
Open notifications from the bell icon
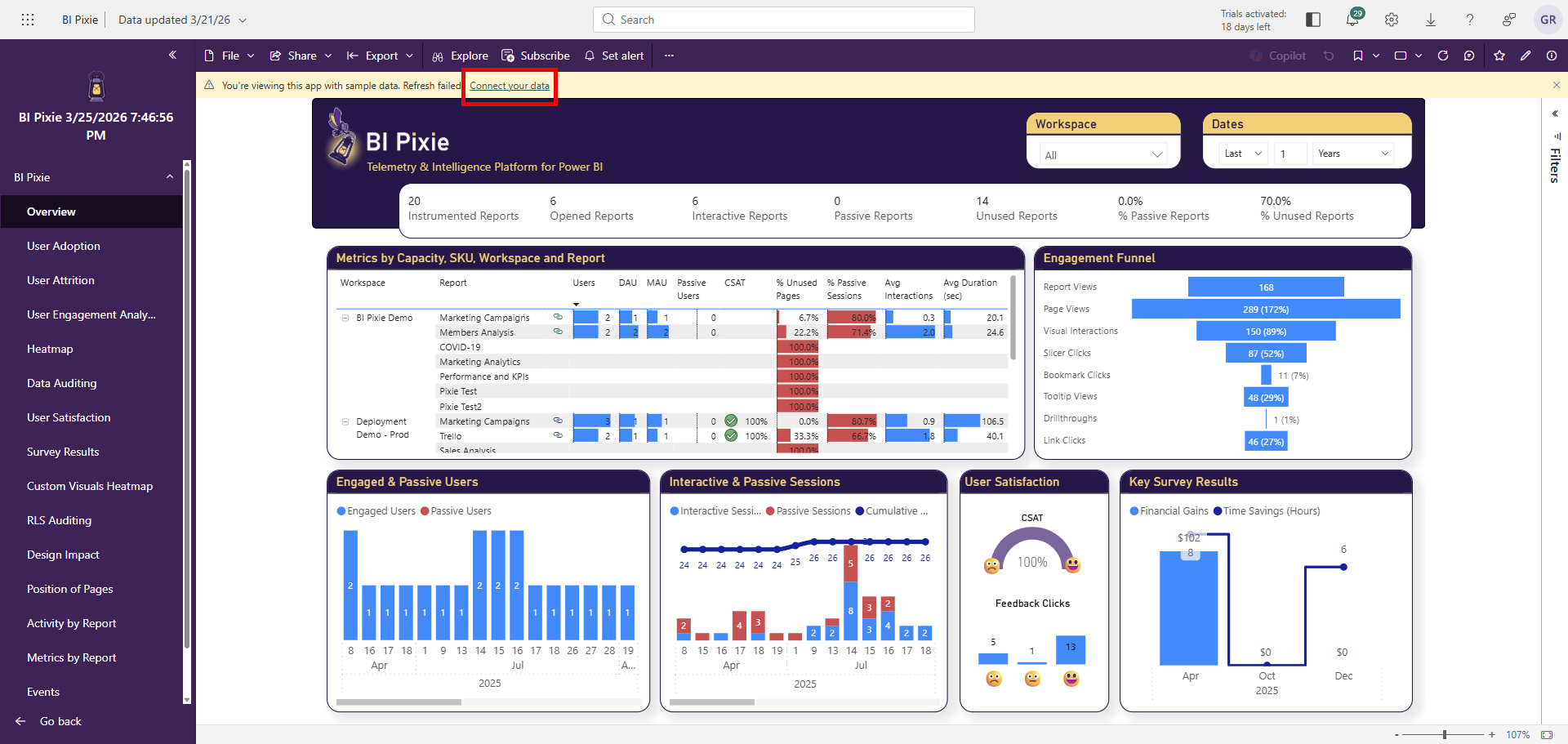click(1353, 19)
